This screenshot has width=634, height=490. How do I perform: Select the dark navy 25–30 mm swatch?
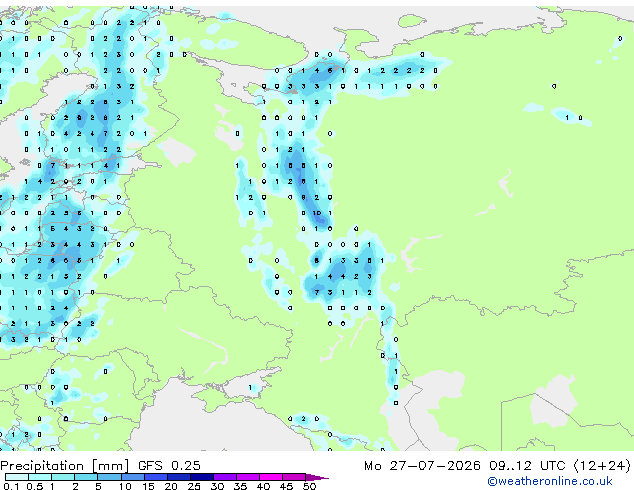point(202,477)
